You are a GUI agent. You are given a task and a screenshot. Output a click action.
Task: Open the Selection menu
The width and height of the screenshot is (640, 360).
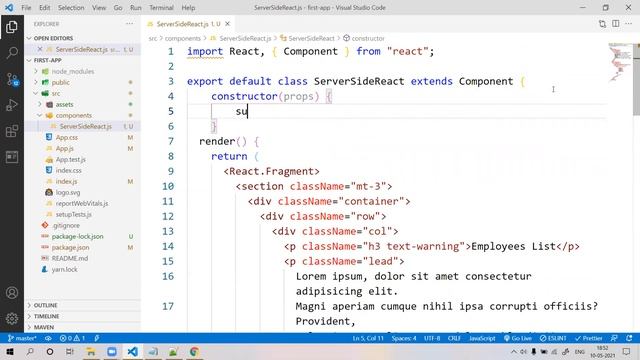point(71,8)
